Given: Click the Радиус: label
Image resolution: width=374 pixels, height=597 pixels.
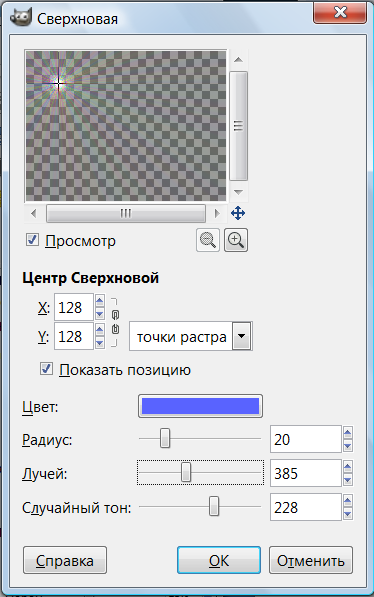Looking at the screenshot, I should click(47, 440).
